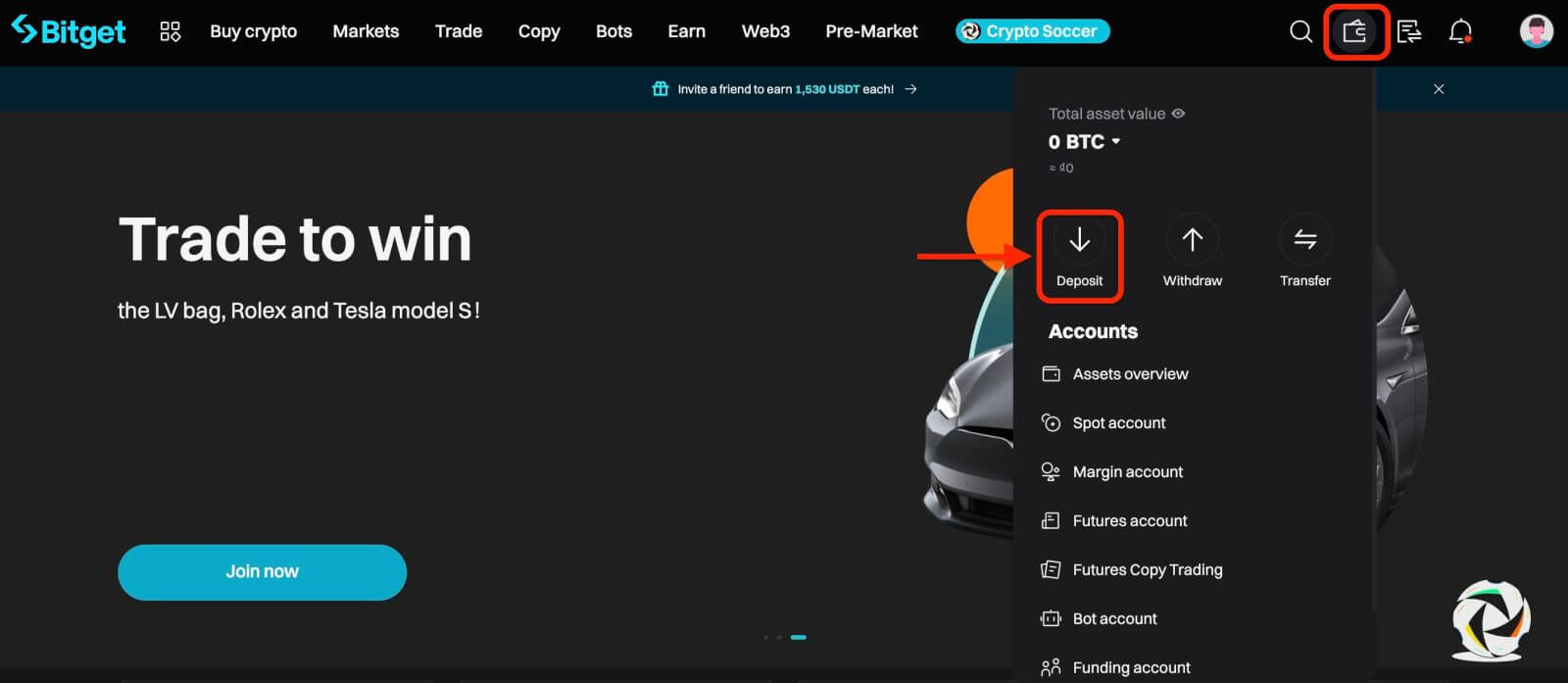
Task: Open the notifications bell
Action: (x=1460, y=31)
